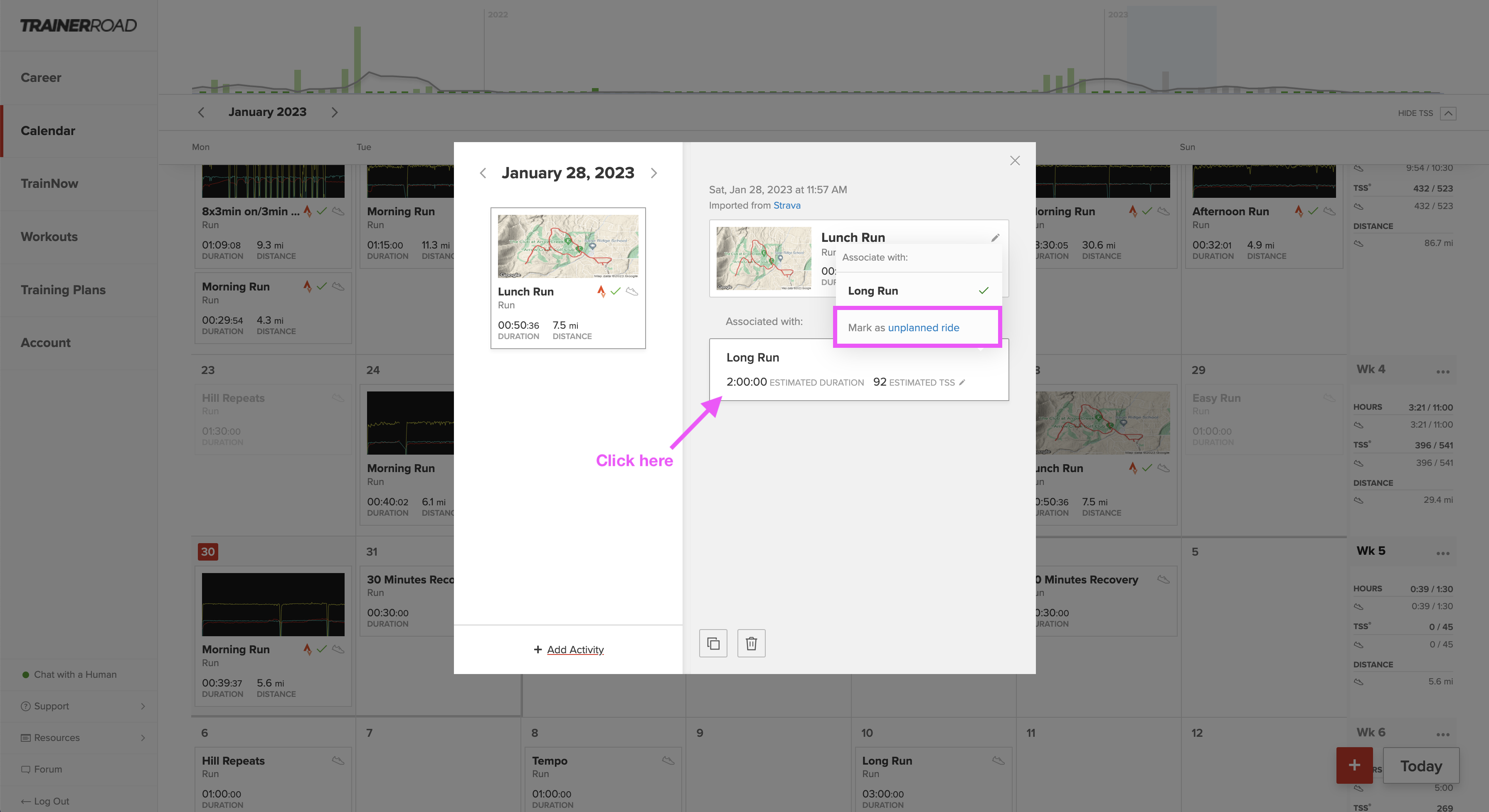Click the checkmark icon on Afternoon Run
1489x812 pixels.
[x=1313, y=211]
